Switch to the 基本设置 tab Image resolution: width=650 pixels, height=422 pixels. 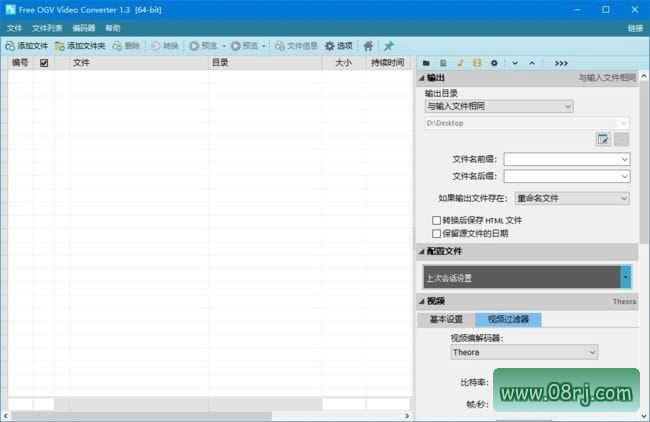[x=446, y=320]
